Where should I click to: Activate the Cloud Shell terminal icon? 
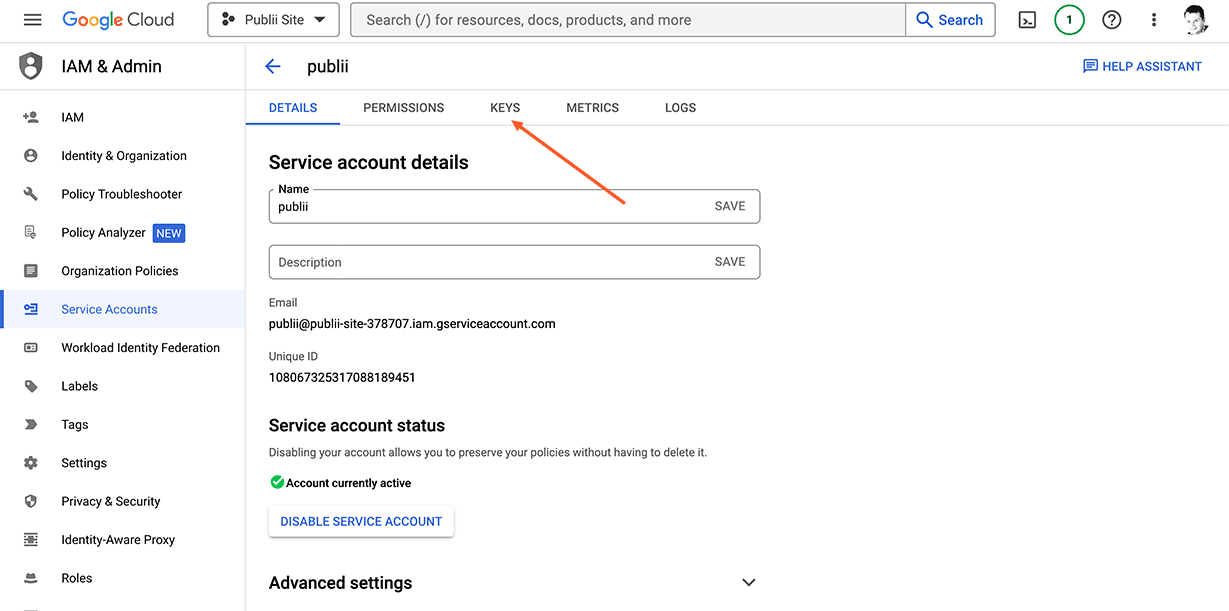[x=1027, y=19]
